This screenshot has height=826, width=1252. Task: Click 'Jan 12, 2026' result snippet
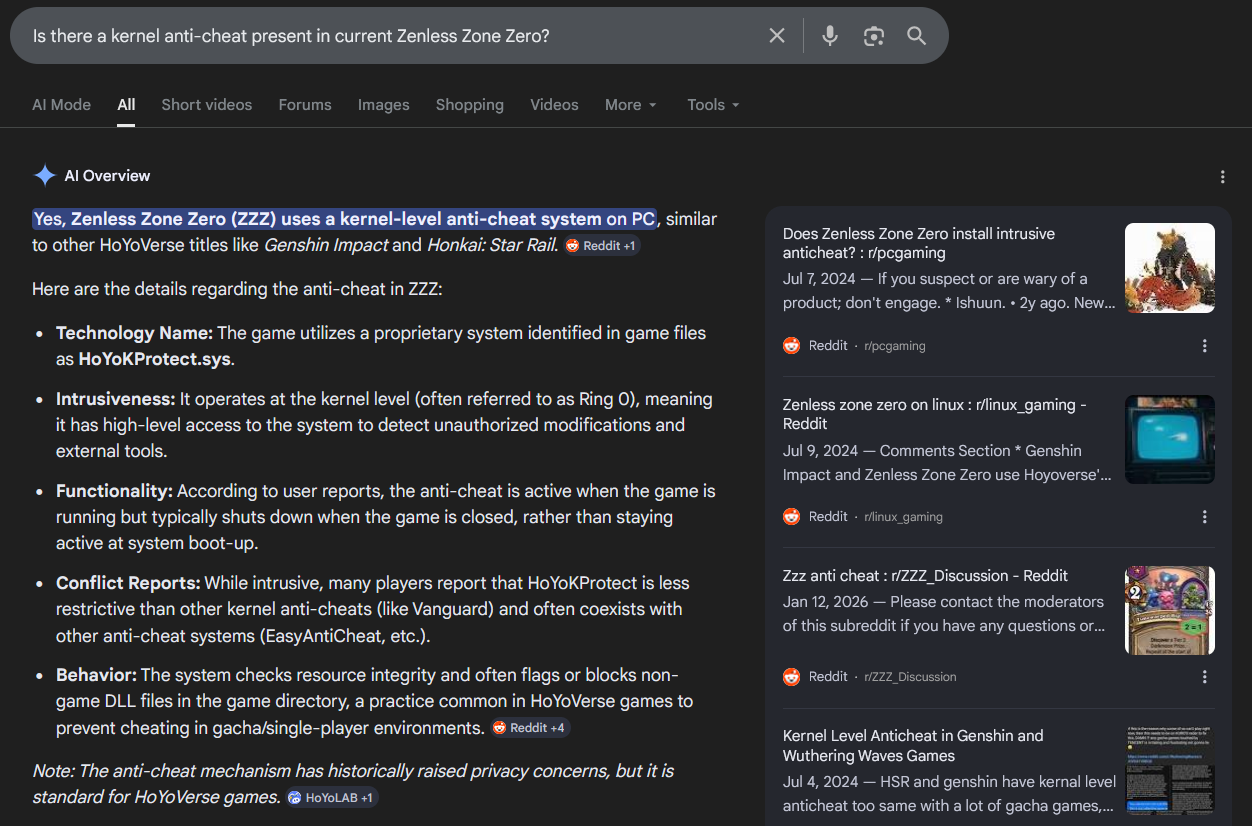pos(944,614)
